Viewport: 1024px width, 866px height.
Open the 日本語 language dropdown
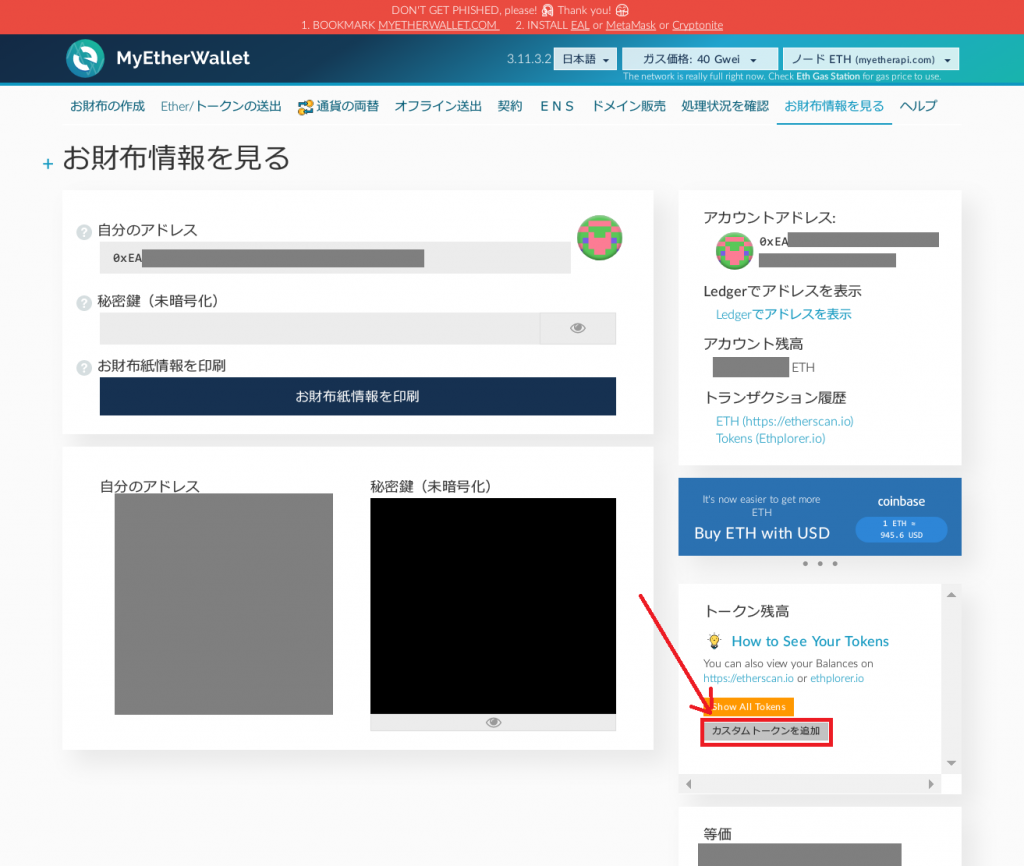(x=584, y=58)
